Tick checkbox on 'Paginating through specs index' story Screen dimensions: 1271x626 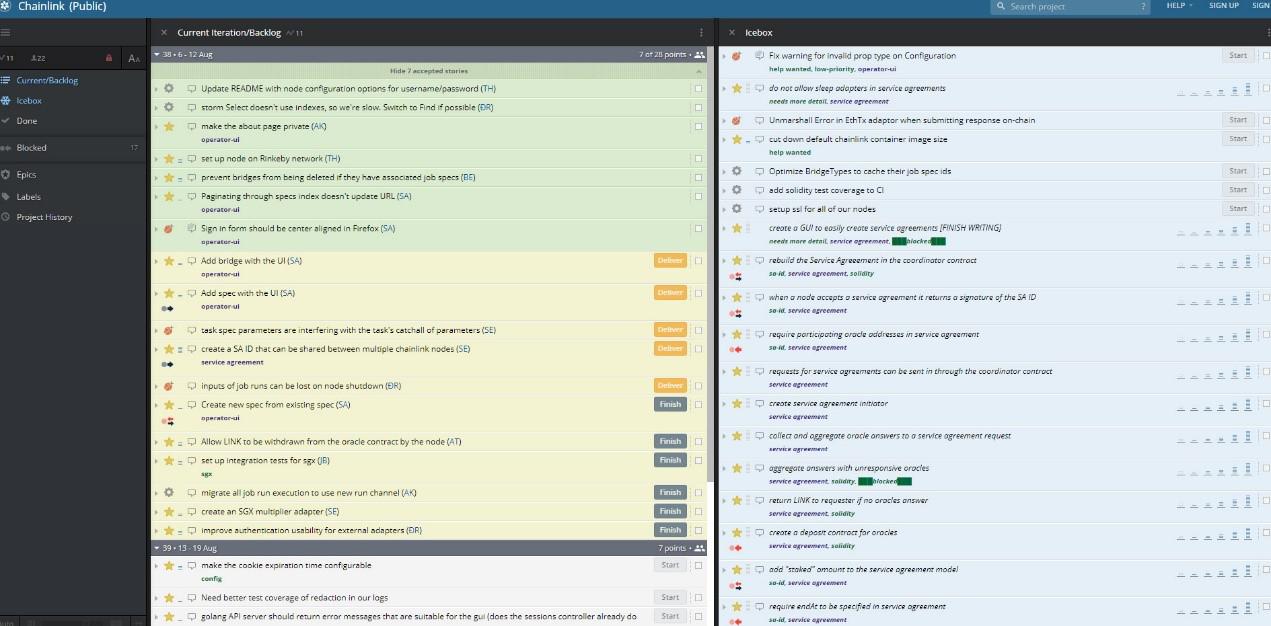click(x=698, y=196)
